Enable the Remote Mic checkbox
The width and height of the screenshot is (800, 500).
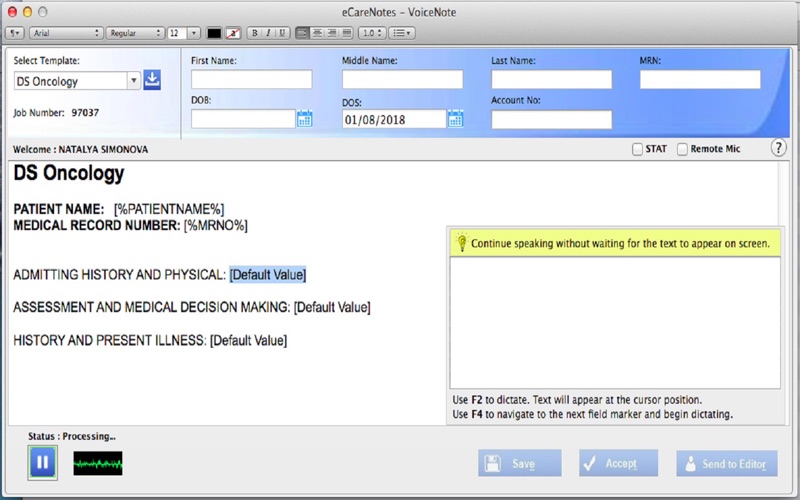[682, 149]
